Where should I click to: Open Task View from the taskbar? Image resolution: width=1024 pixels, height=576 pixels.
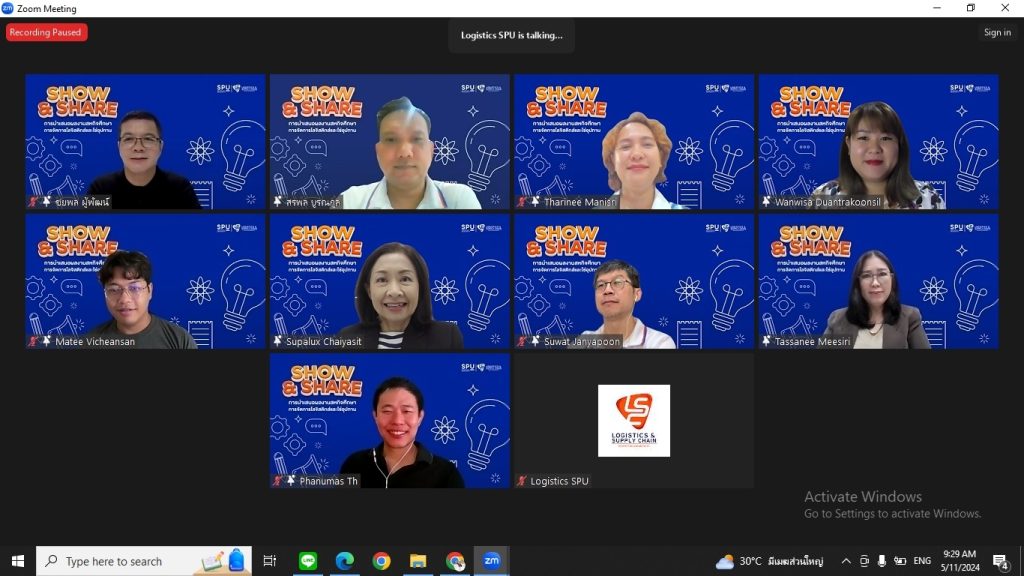coord(269,561)
